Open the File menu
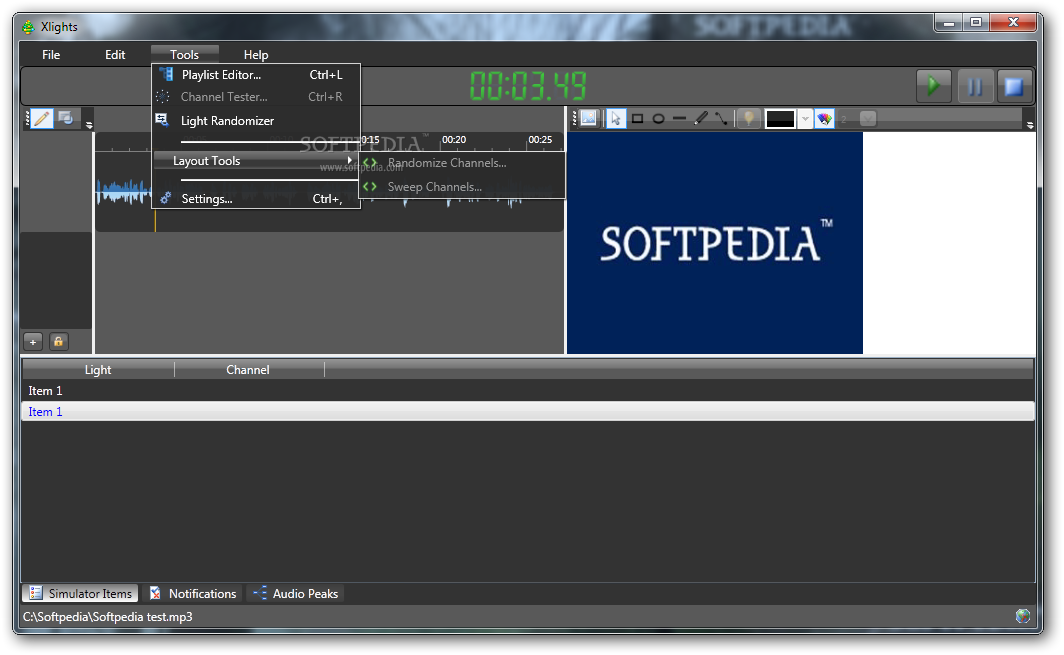Viewport: 1064px width, 655px height. [x=51, y=54]
